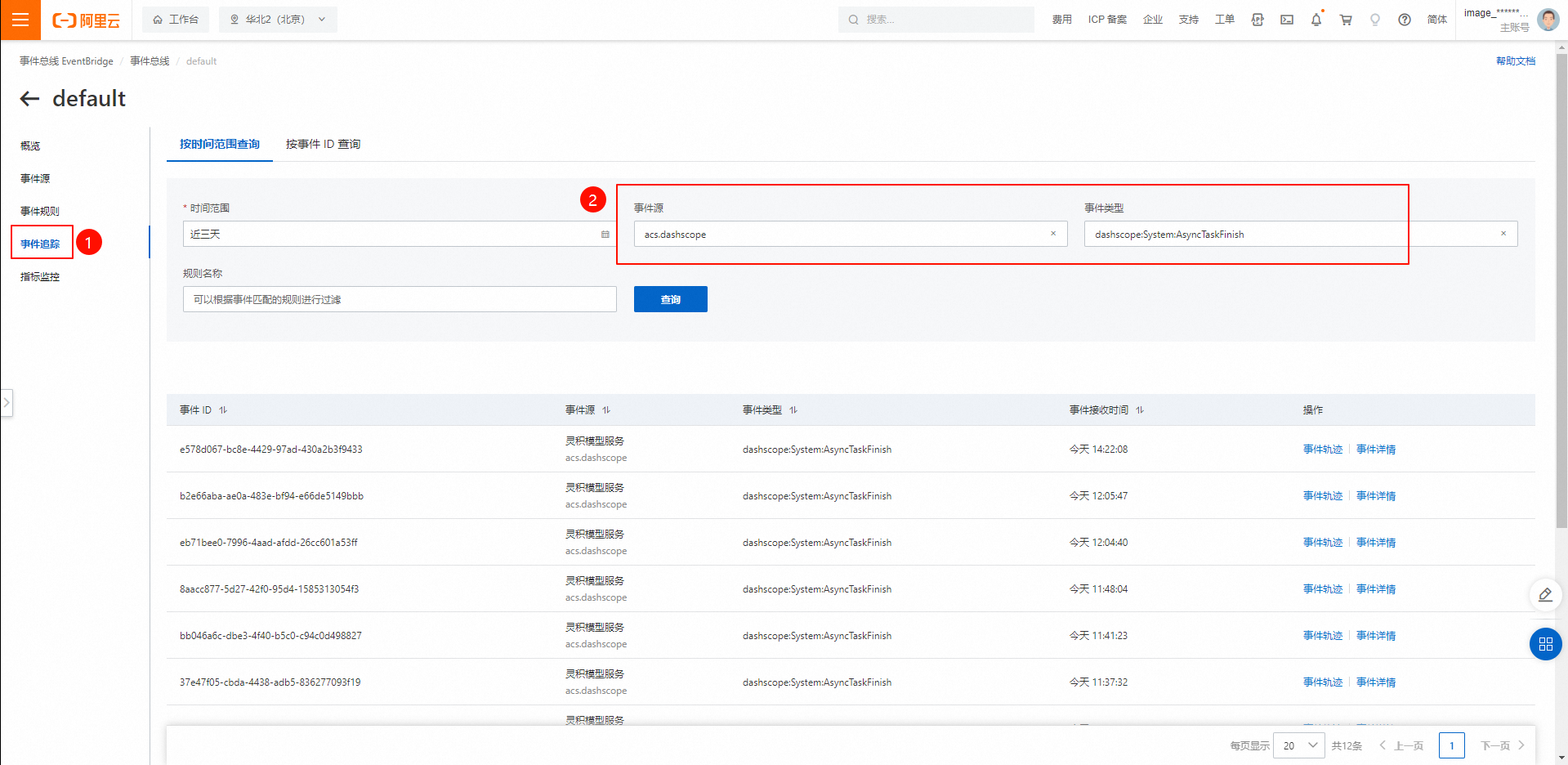Open 事件详情 for event eb71bee0

[1376, 543]
